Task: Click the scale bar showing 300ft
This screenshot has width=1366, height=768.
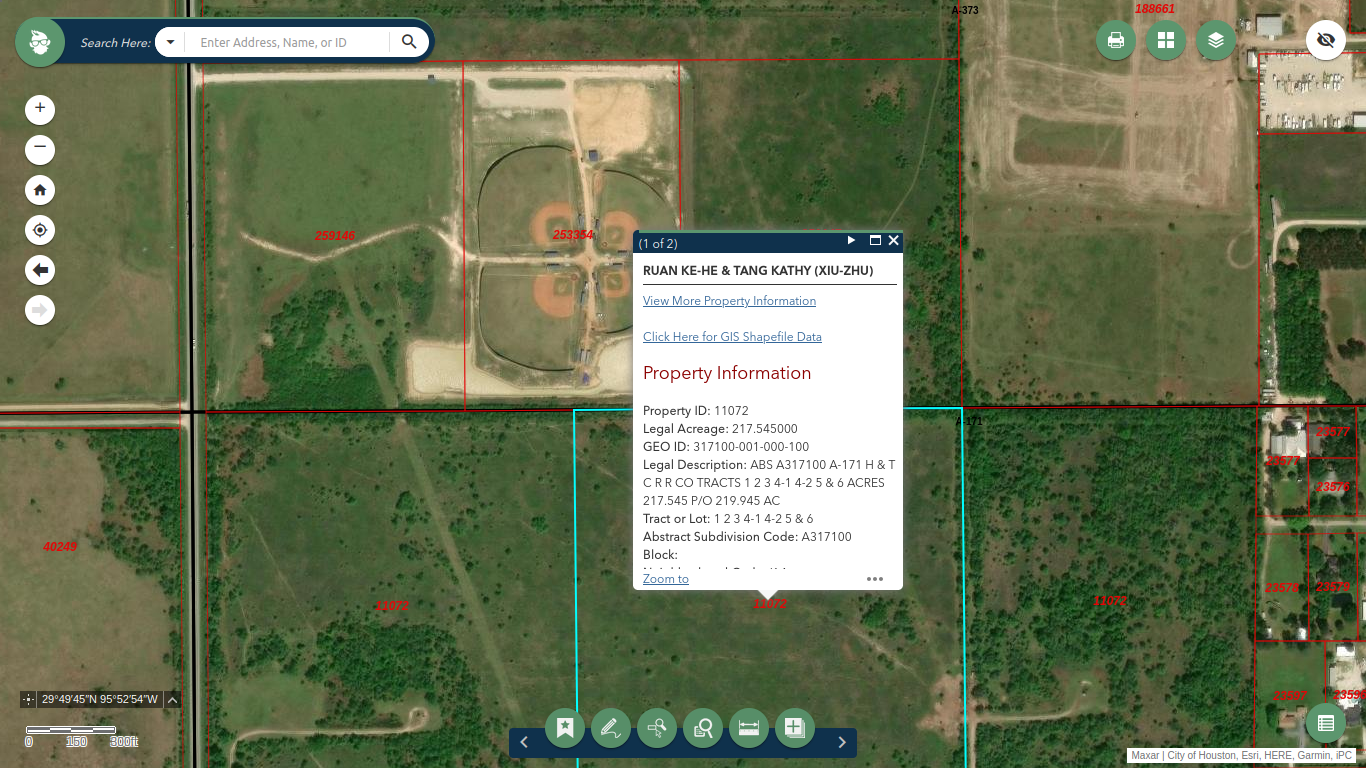Action: (x=82, y=736)
